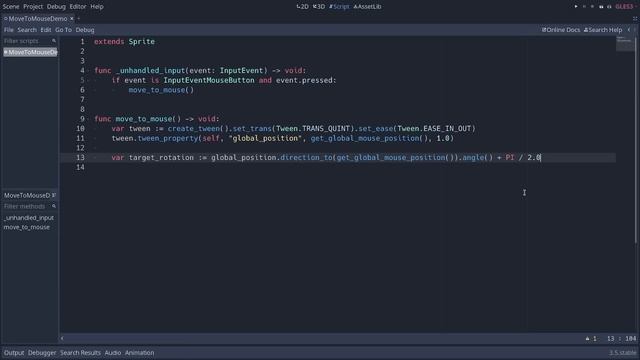Viewport: 640px width, 360px height.
Task: Open the Editor menu
Action: click(x=78, y=7)
